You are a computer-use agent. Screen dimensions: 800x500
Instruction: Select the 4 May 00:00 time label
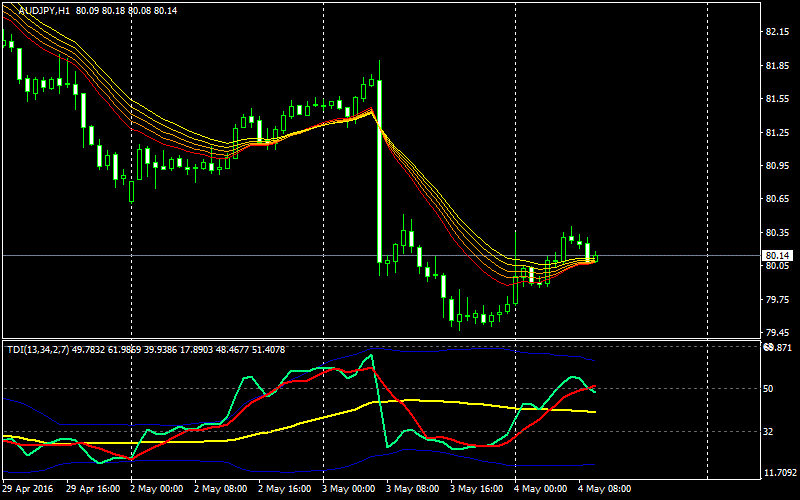[x=541, y=489]
